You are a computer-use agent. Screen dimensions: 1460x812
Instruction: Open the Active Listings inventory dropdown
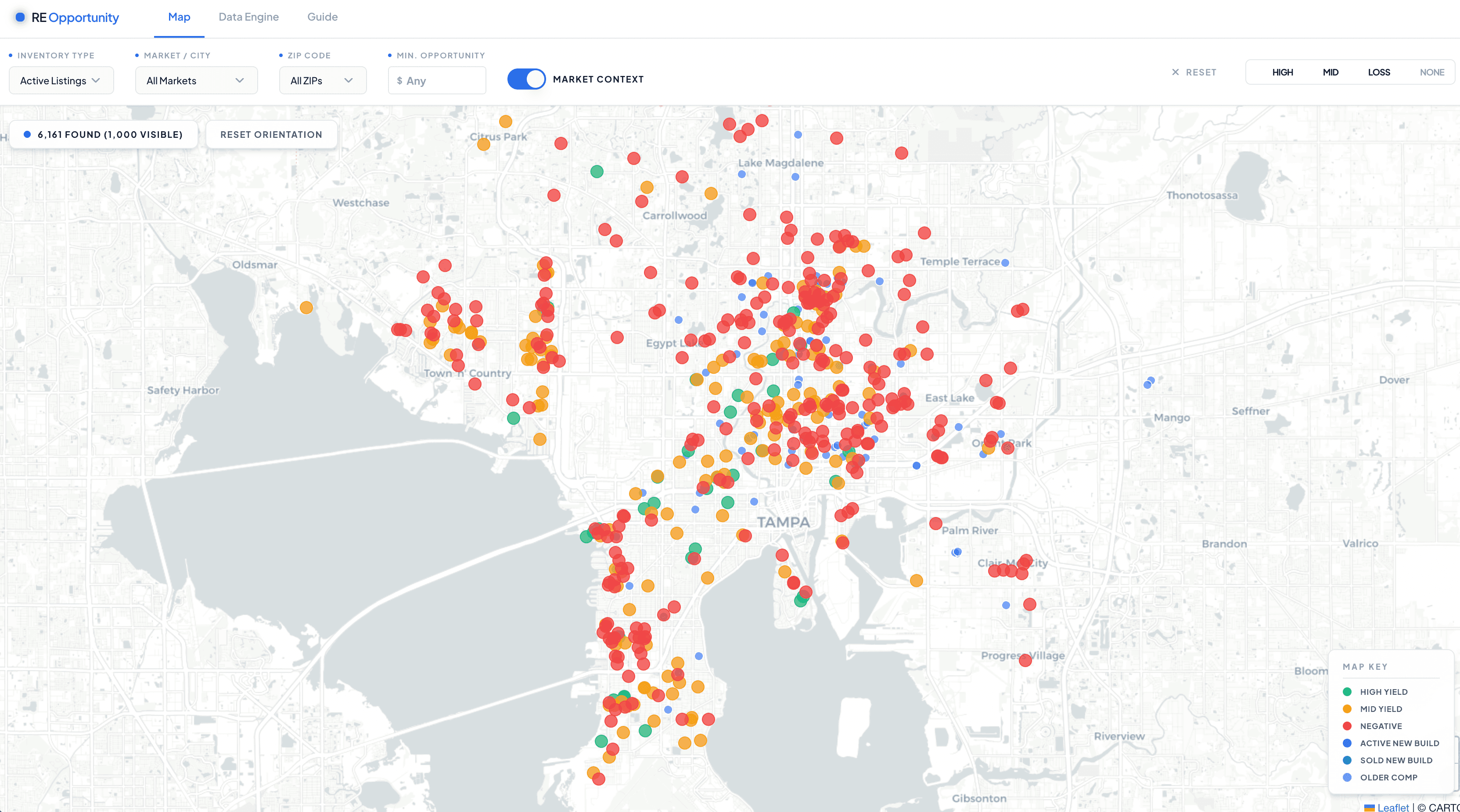tap(61, 80)
